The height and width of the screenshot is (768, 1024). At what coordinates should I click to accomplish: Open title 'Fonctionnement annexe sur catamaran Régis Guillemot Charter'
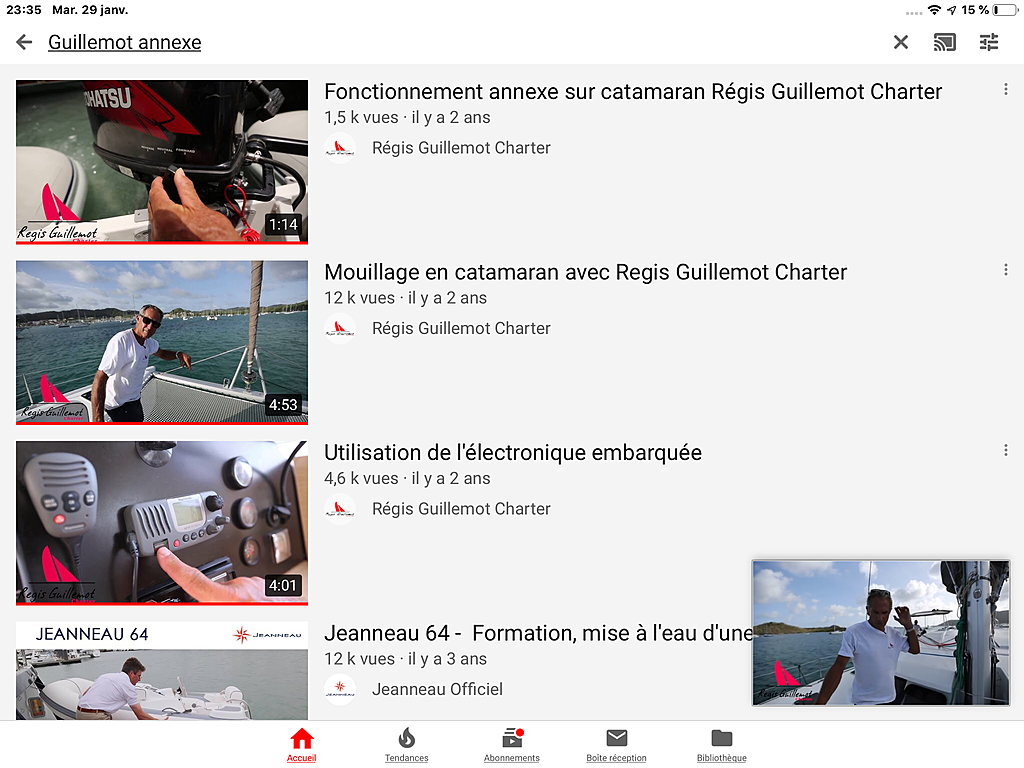tap(633, 92)
